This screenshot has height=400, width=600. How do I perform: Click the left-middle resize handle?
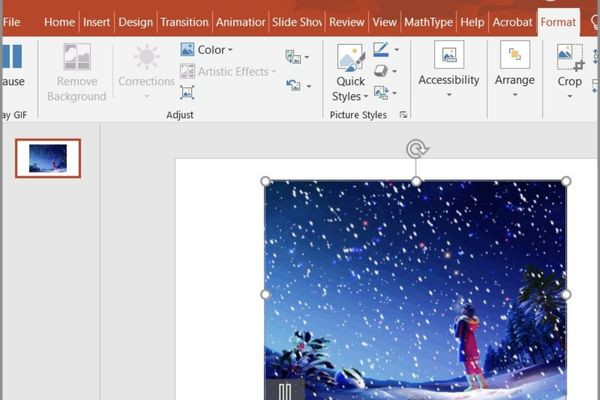point(265,294)
